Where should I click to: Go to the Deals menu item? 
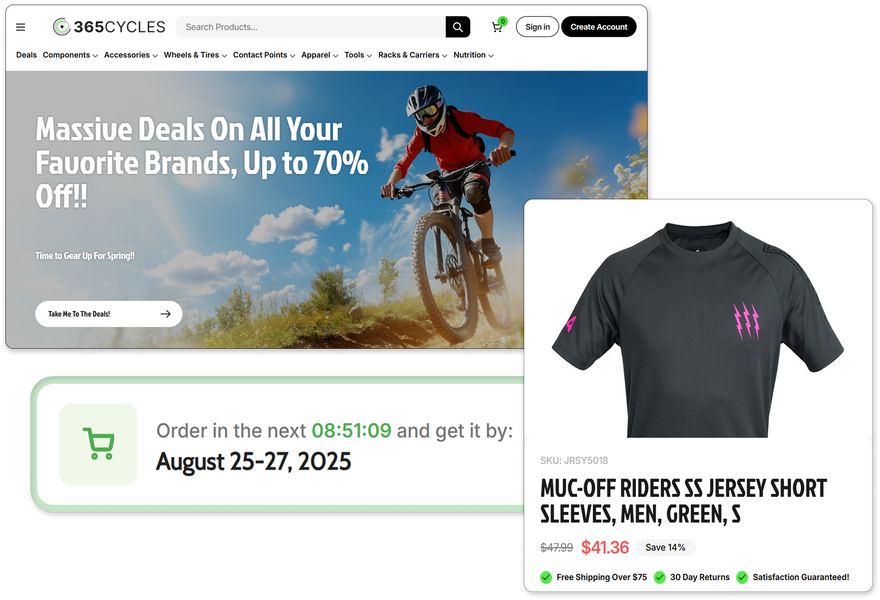[26, 55]
